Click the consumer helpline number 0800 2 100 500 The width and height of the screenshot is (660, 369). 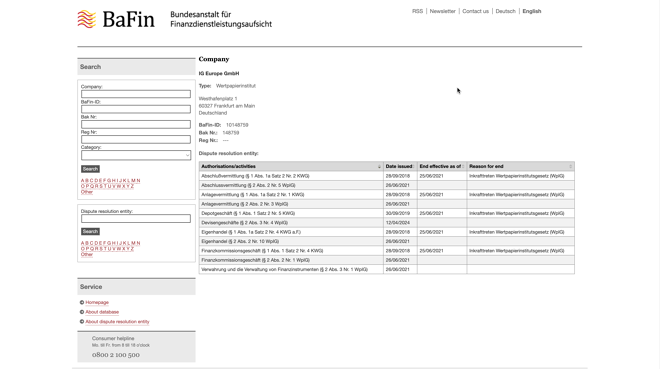(x=116, y=355)
